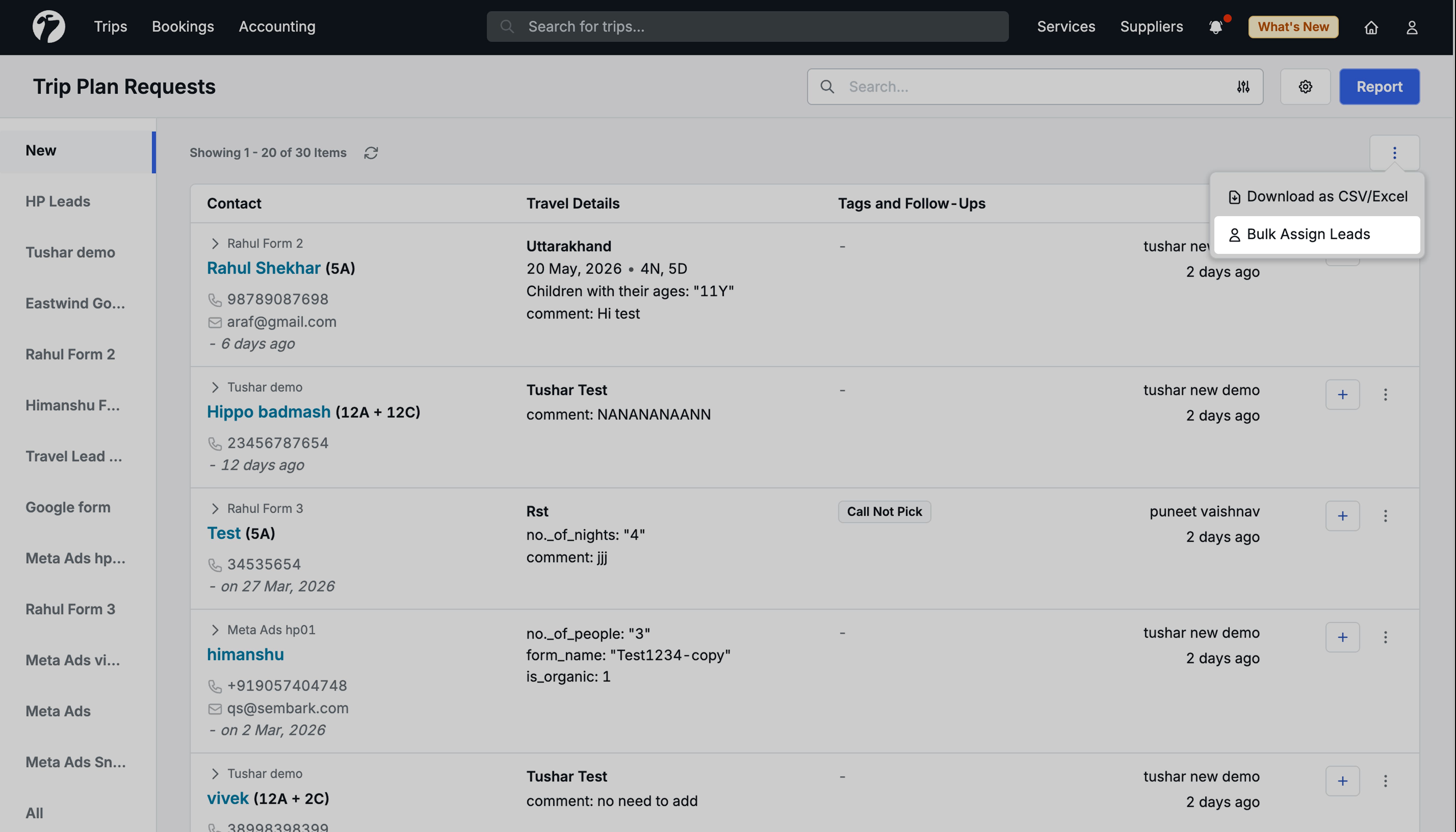Switch to the All sidebar tab
The image size is (1456, 832).
click(78, 813)
